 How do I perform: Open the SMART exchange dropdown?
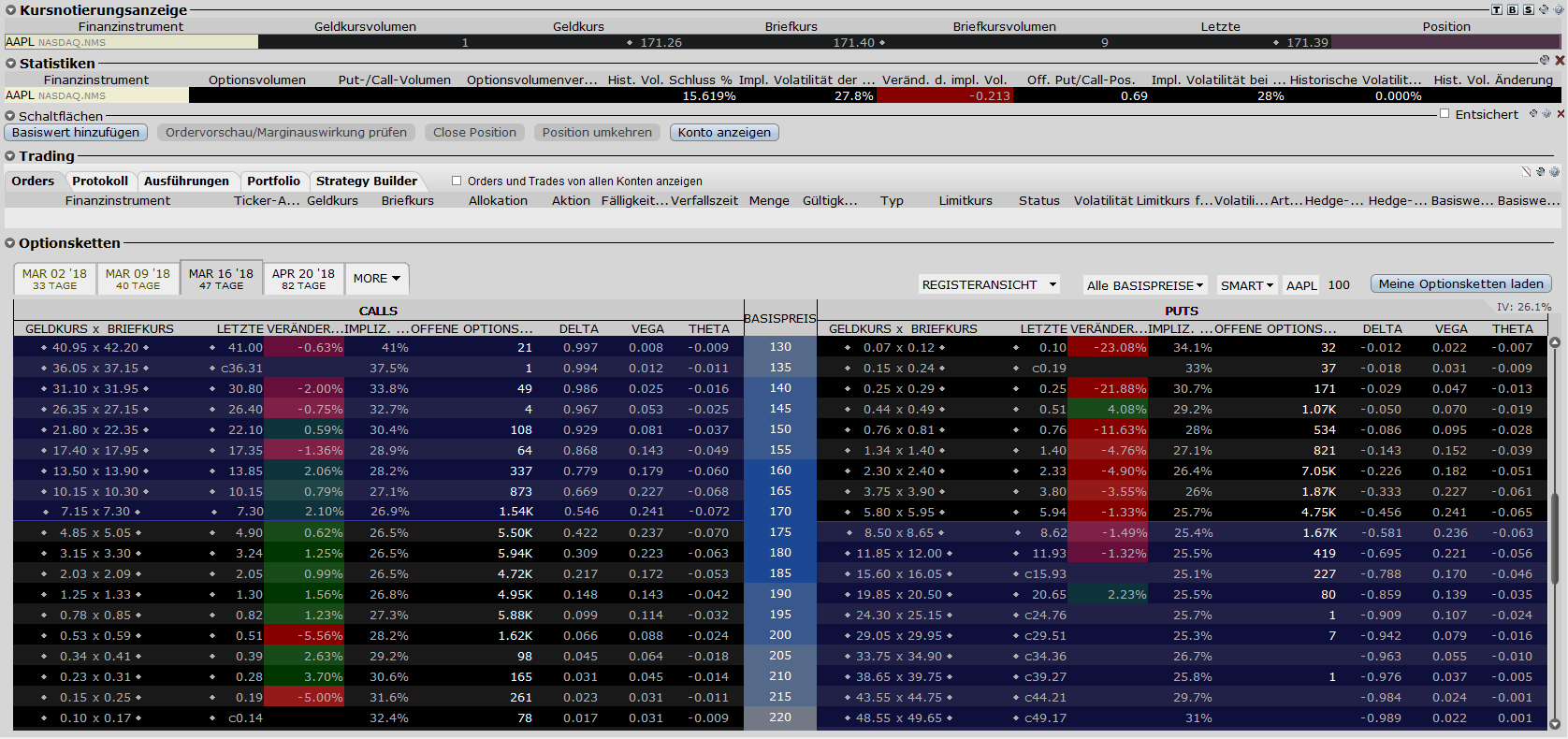(x=1247, y=285)
